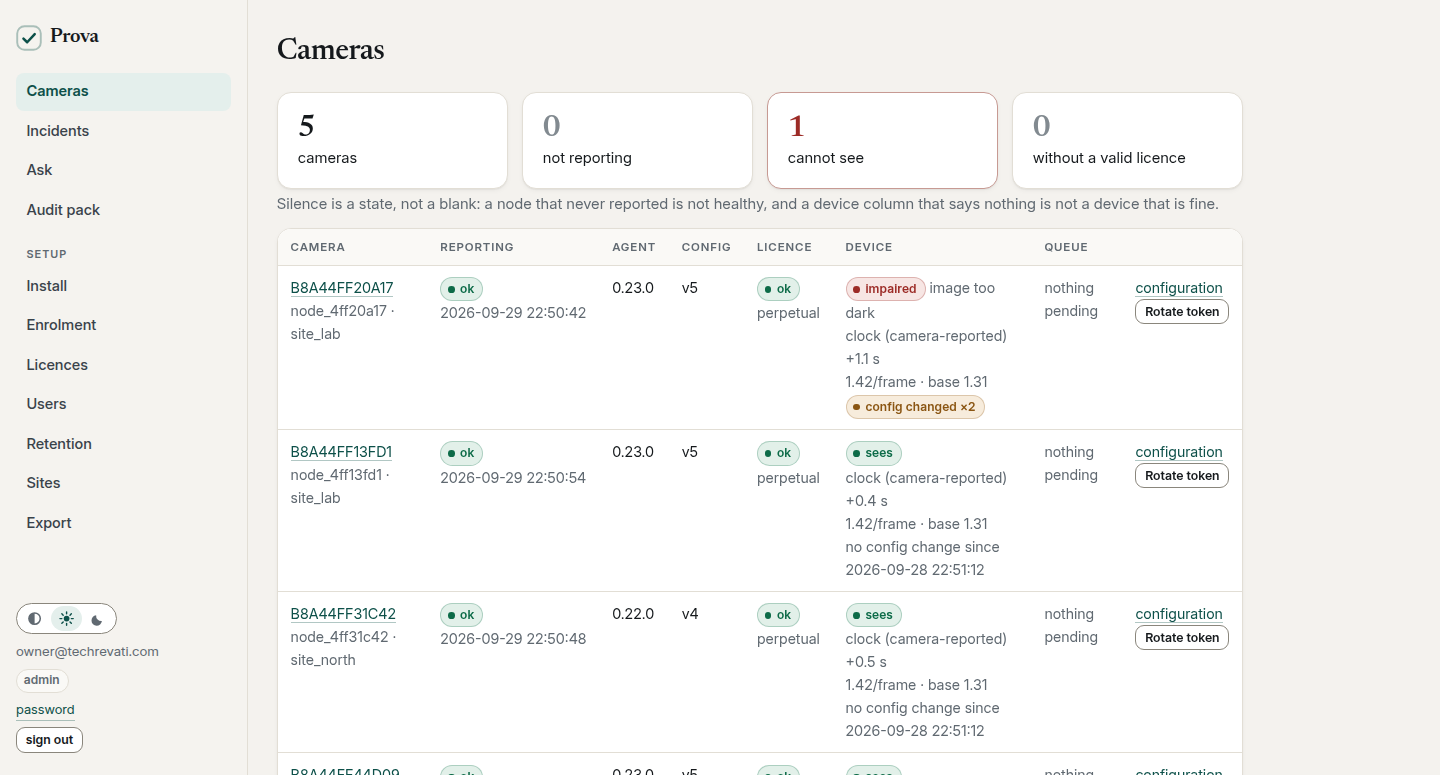Rotate token for camera B8A44FF31C42
Image resolution: width=1440 pixels, height=775 pixels.
click(1182, 638)
